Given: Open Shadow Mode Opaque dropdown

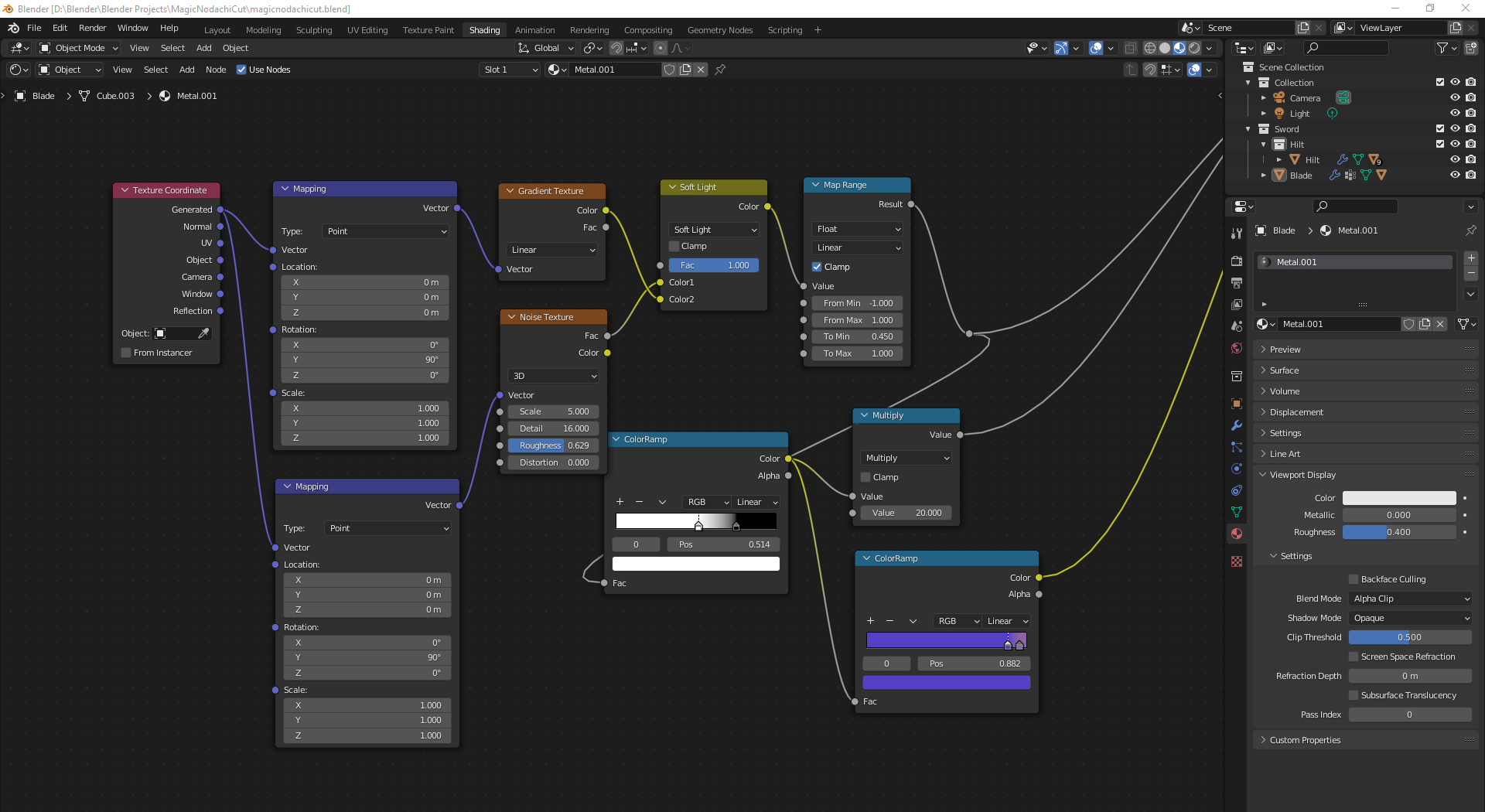Looking at the screenshot, I should pyautogui.click(x=1411, y=618).
